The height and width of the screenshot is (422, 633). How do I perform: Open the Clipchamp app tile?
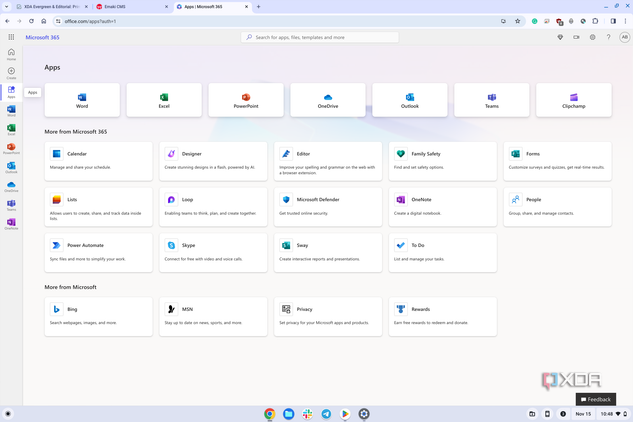click(574, 100)
